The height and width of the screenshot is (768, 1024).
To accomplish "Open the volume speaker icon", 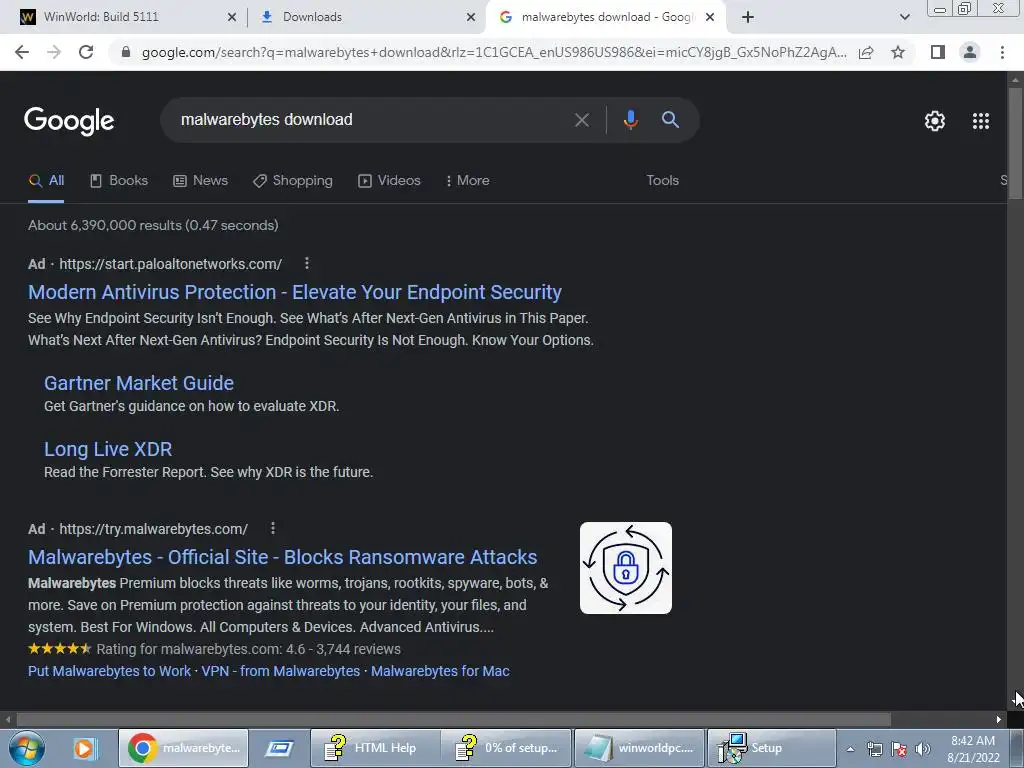I will (x=923, y=749).
